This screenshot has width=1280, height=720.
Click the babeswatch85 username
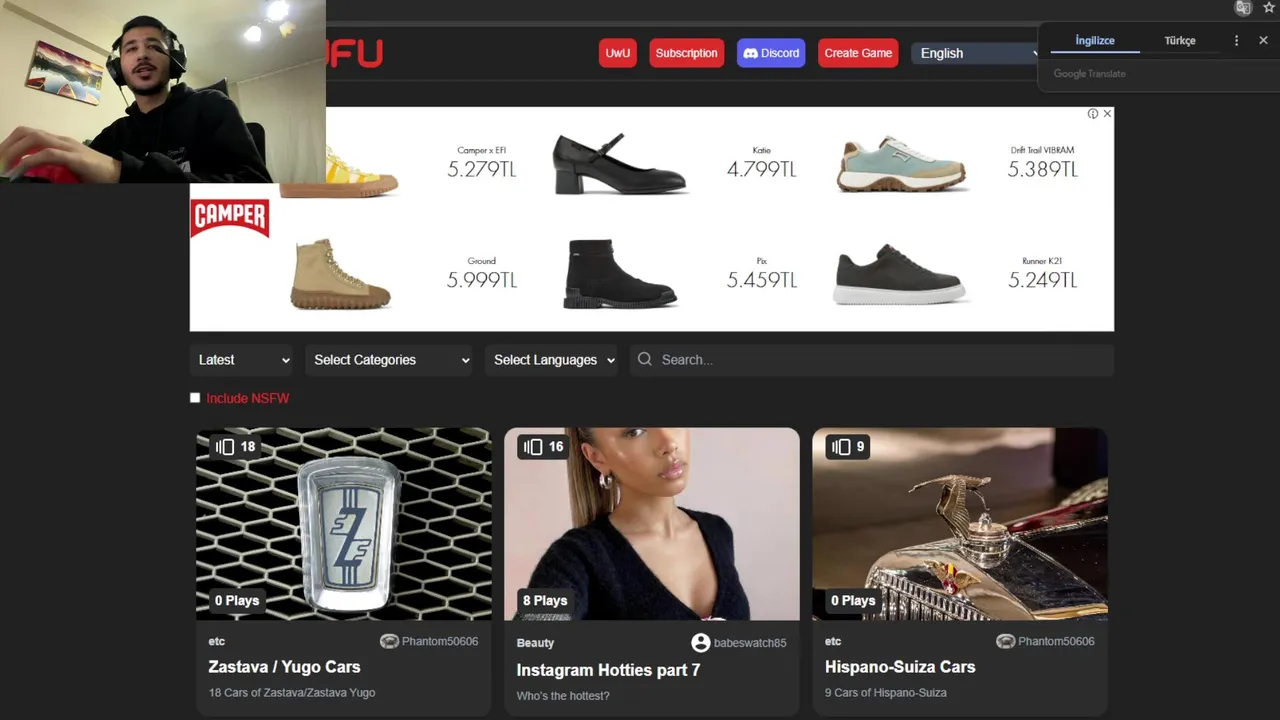coord(750,643)
